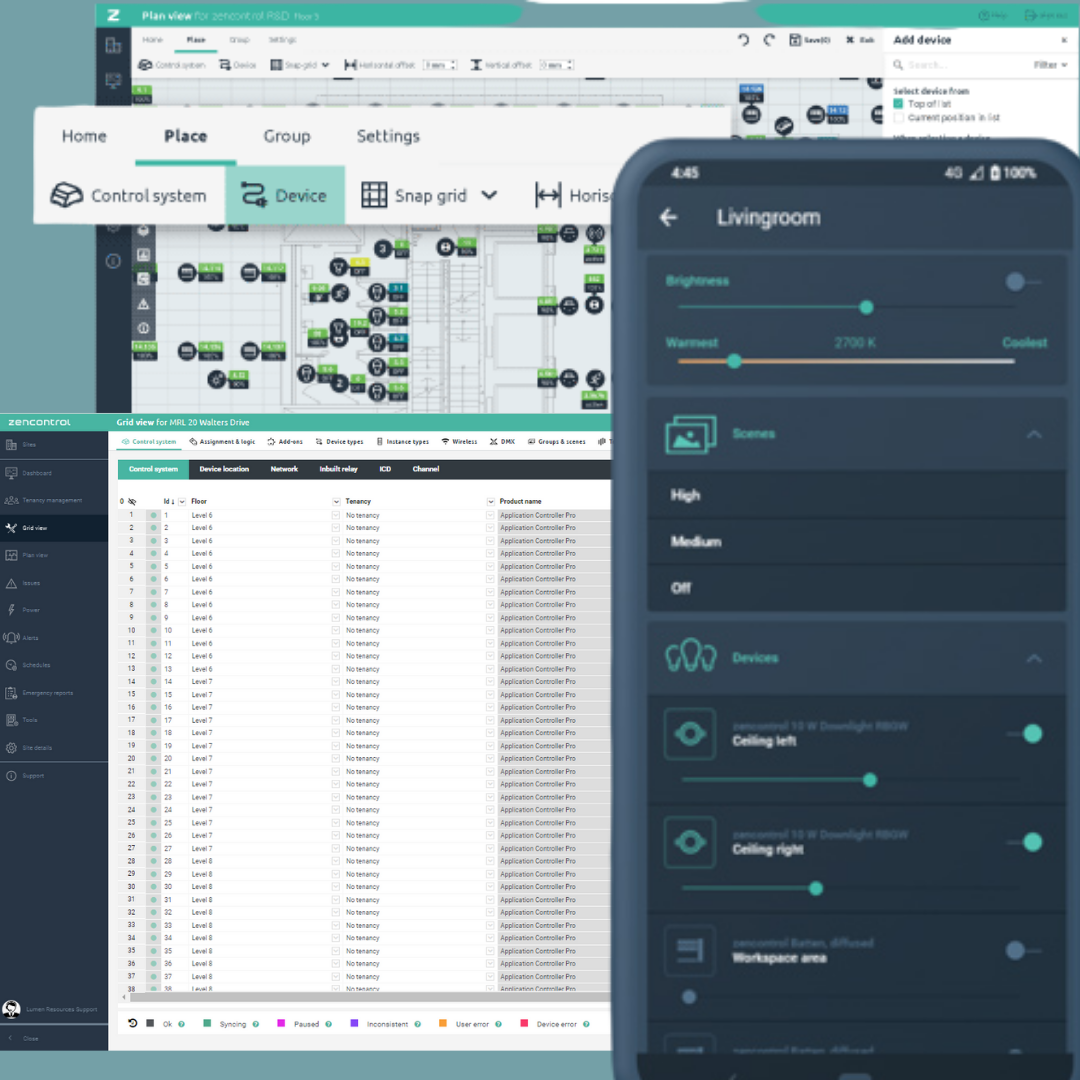The image size is (1080, 1080).
Task: Adjust the colour temperature slider handle
Action: coord(734,361)
